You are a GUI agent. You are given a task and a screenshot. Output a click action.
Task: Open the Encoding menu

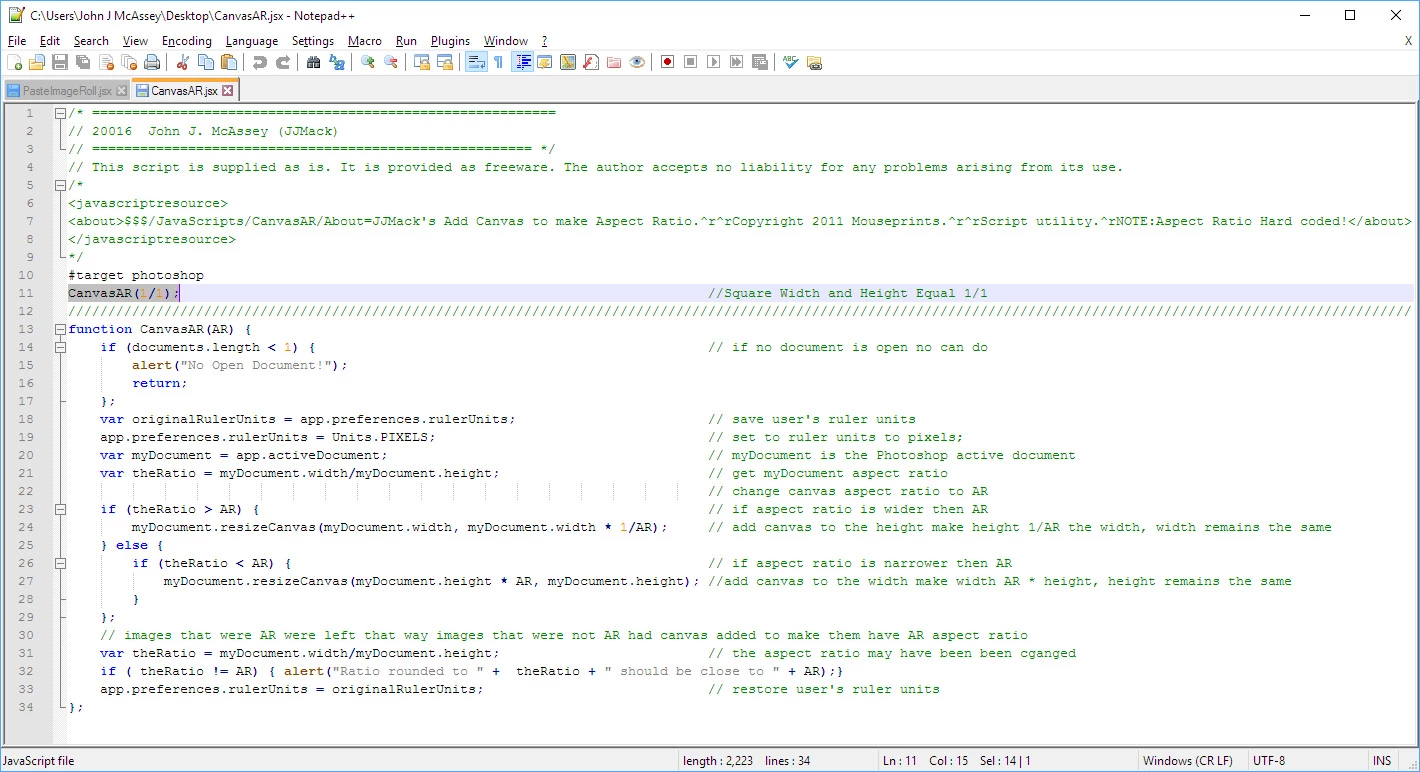pyautogui.click(x=187, y=41)
